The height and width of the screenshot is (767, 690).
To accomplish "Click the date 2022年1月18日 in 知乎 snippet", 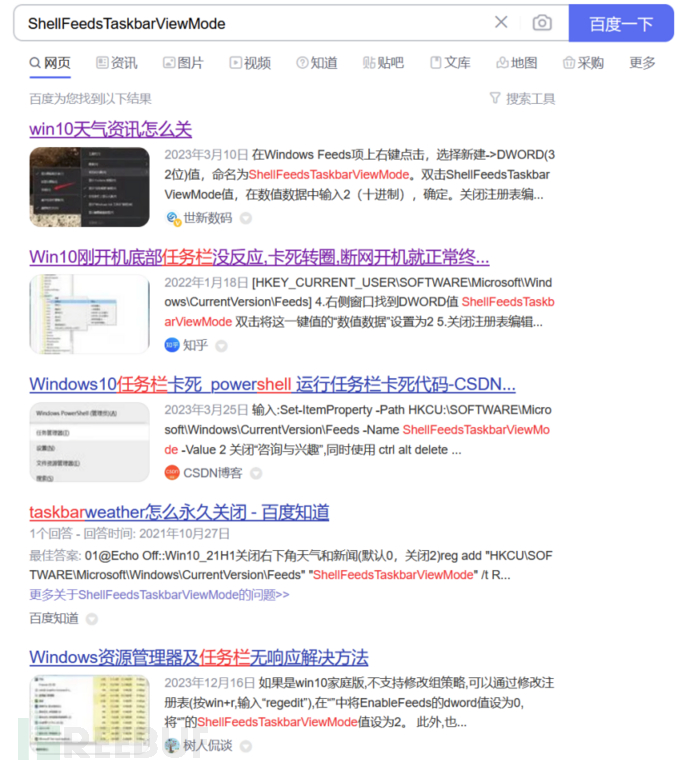I will point(206,283).
